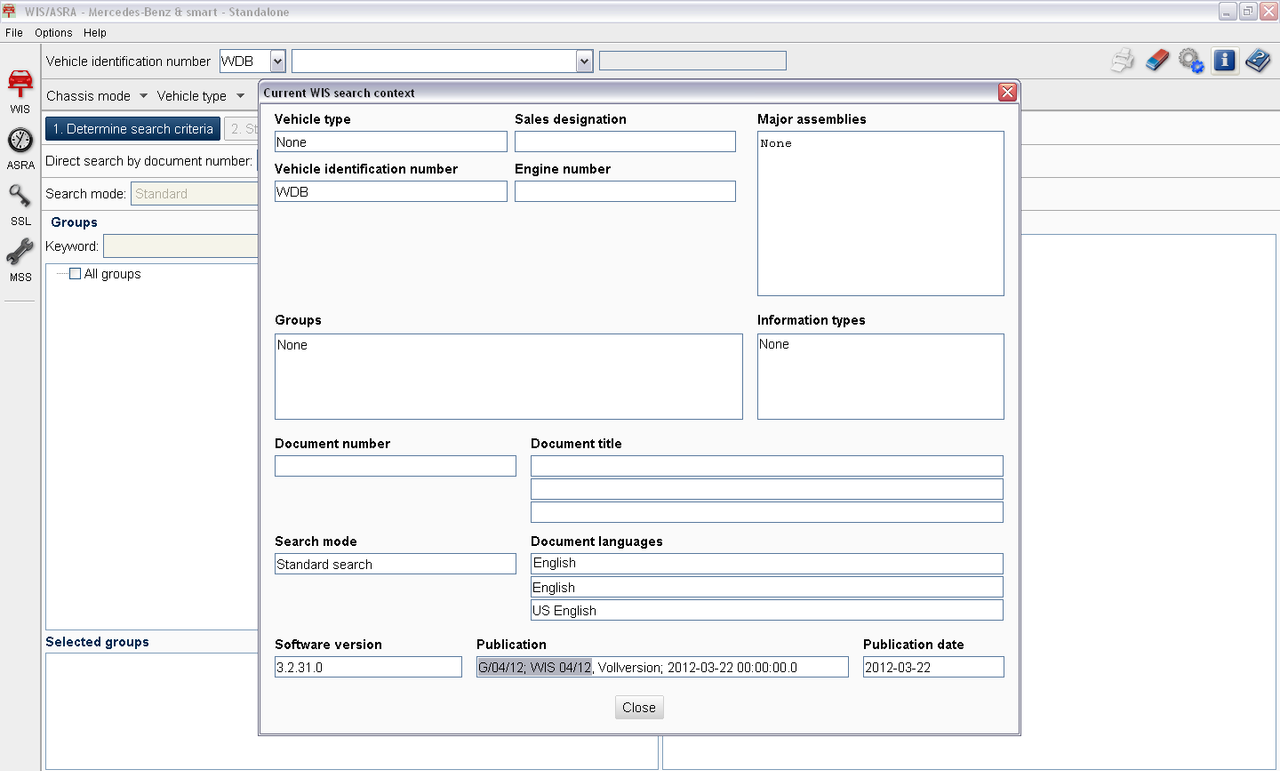Click the Close button in the dialog
1280x771 pixels.
[x=639, y=707]
